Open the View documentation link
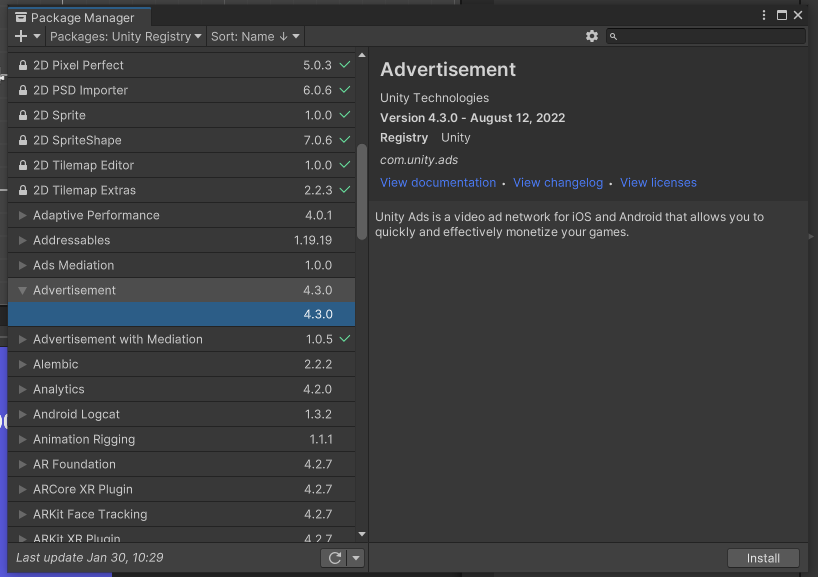The height and width of the screenshot is (577, 818). pos(438,183)
